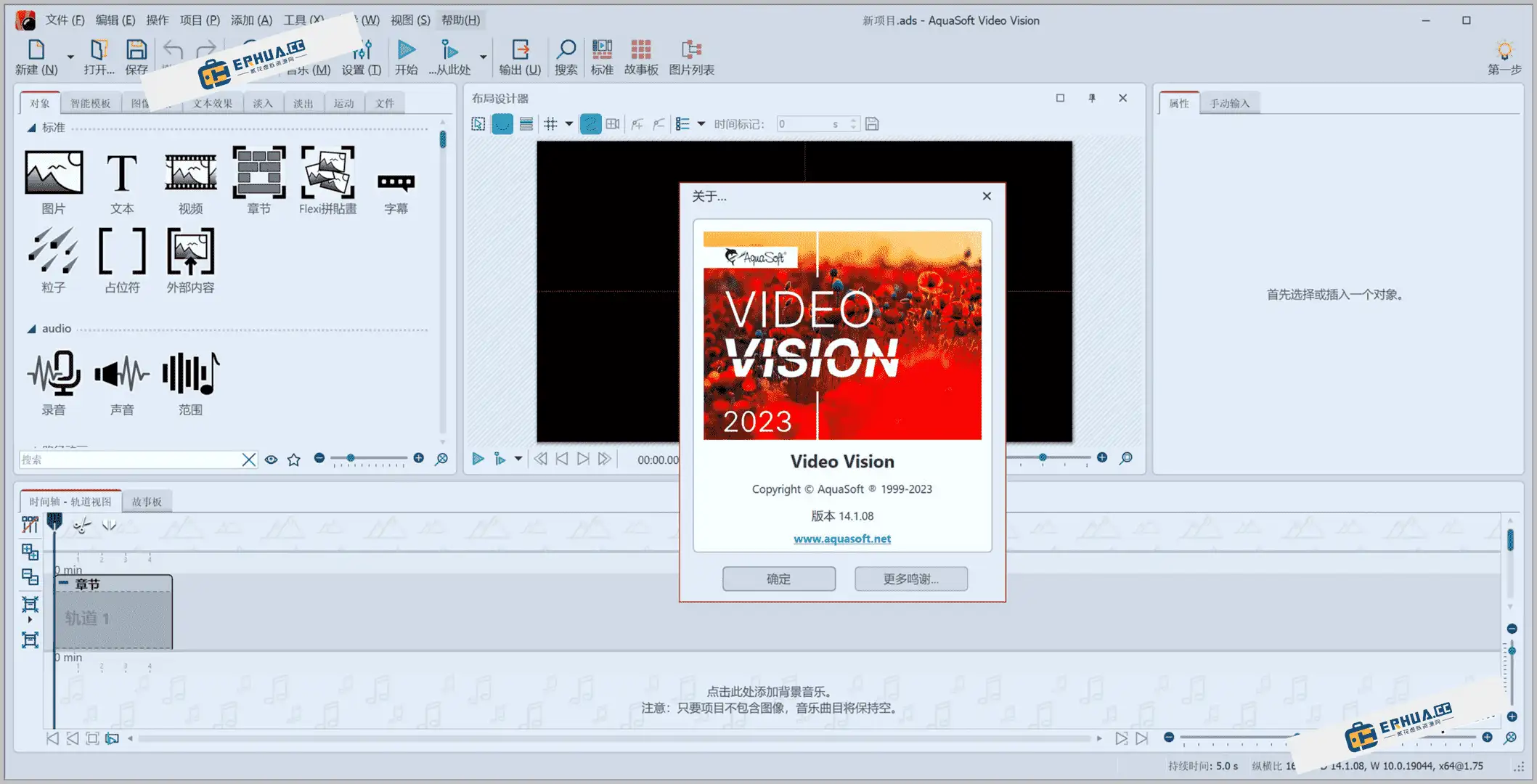Viewport: 1537px width, 784px height.
Task: Toggle the favorites star in toolbox
Action: [293, 460]
